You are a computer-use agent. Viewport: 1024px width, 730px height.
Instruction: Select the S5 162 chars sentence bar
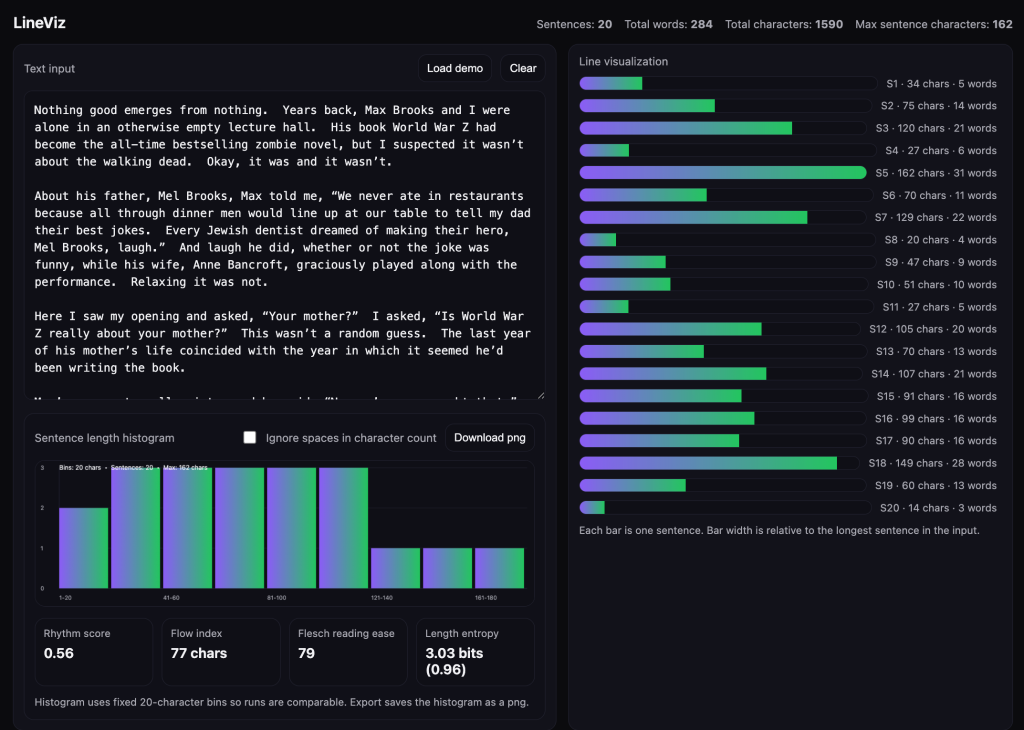[x=722, y=173]
